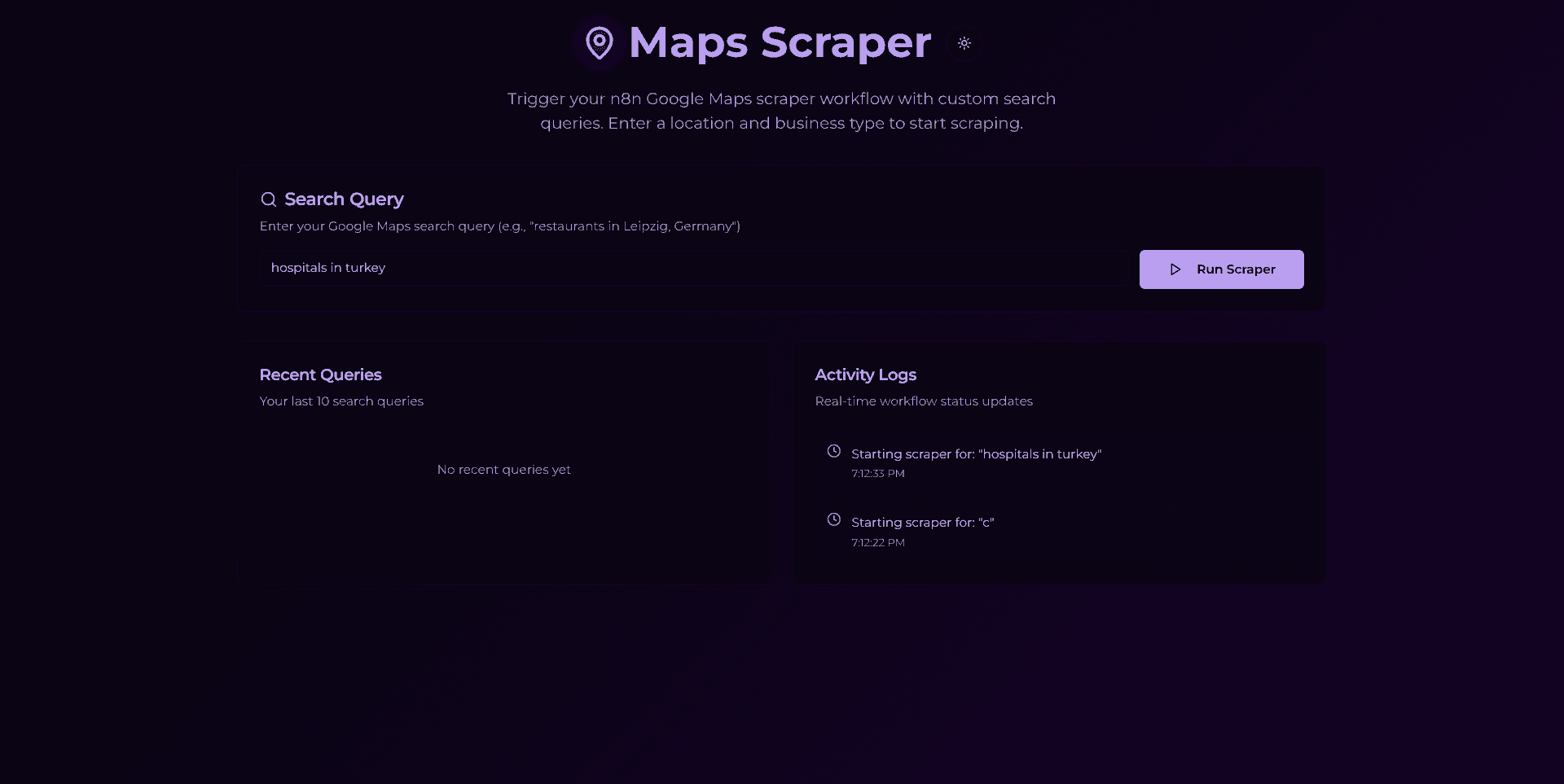Click timestamp 7:12:33 PM

878,474
